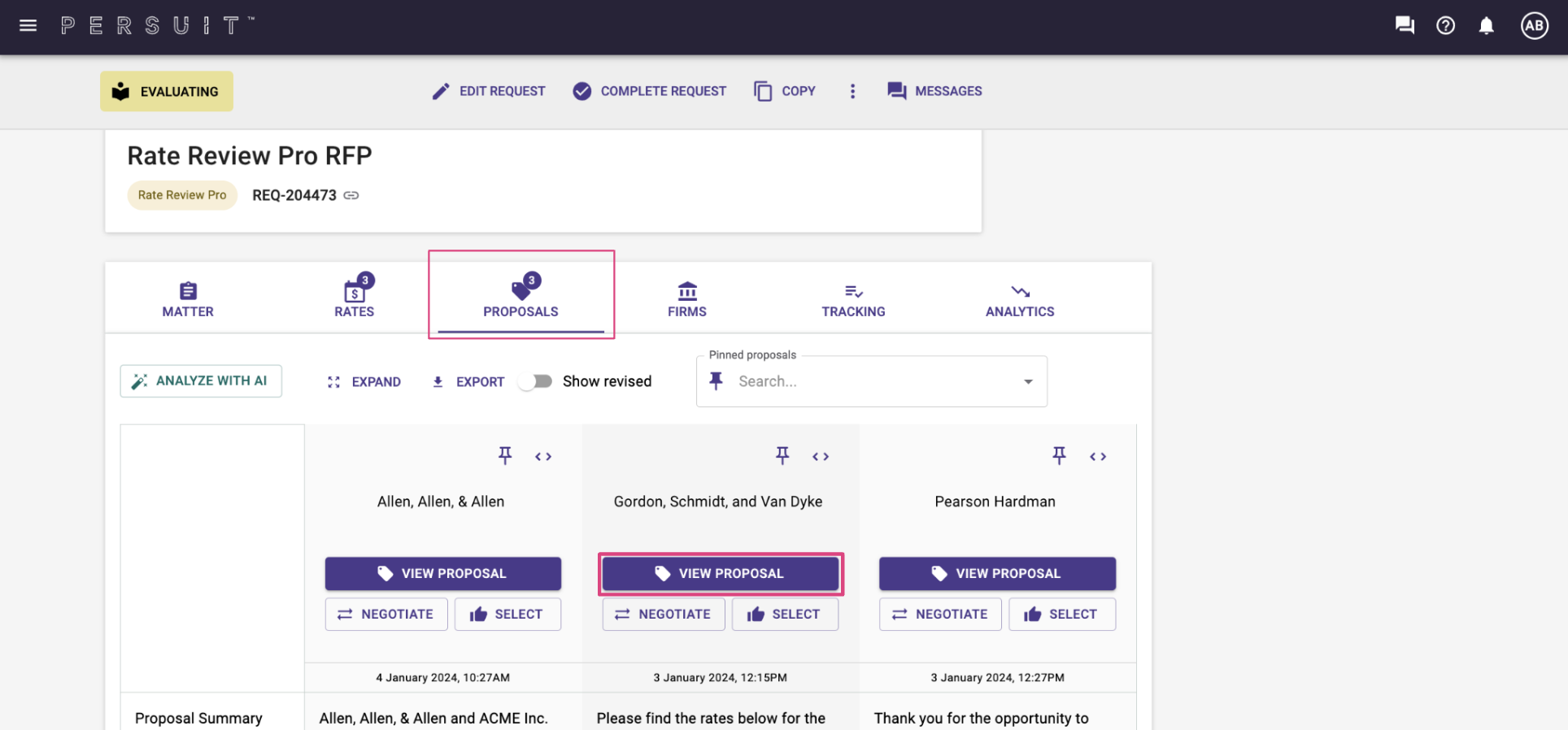The image size is (1568, 730).
Task: Click the Pinned proposals search field
Action: 872,381
